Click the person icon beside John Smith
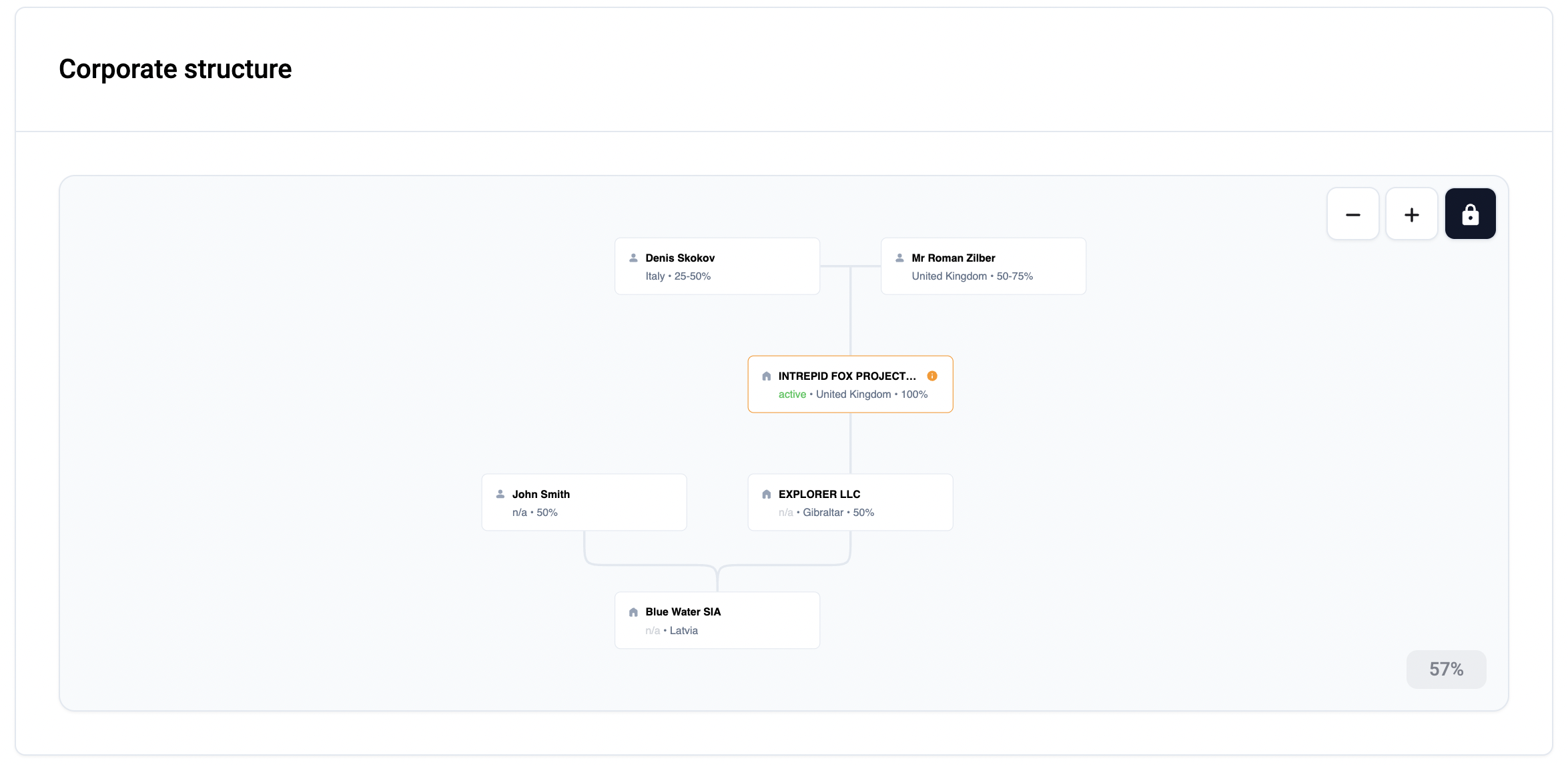 point(500,494)
